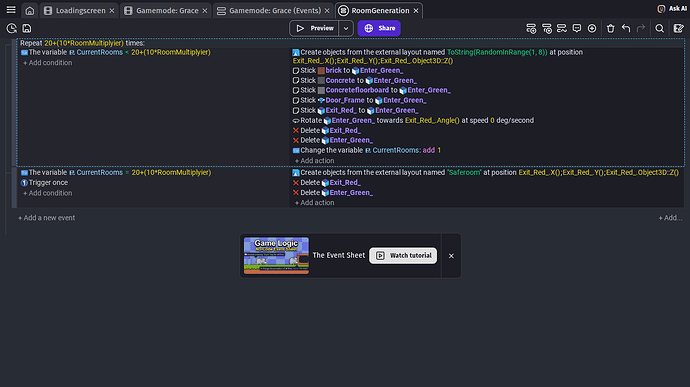Add a comment to events
The width and height of the screenshot is (690, 387).
tap(576, 29)
